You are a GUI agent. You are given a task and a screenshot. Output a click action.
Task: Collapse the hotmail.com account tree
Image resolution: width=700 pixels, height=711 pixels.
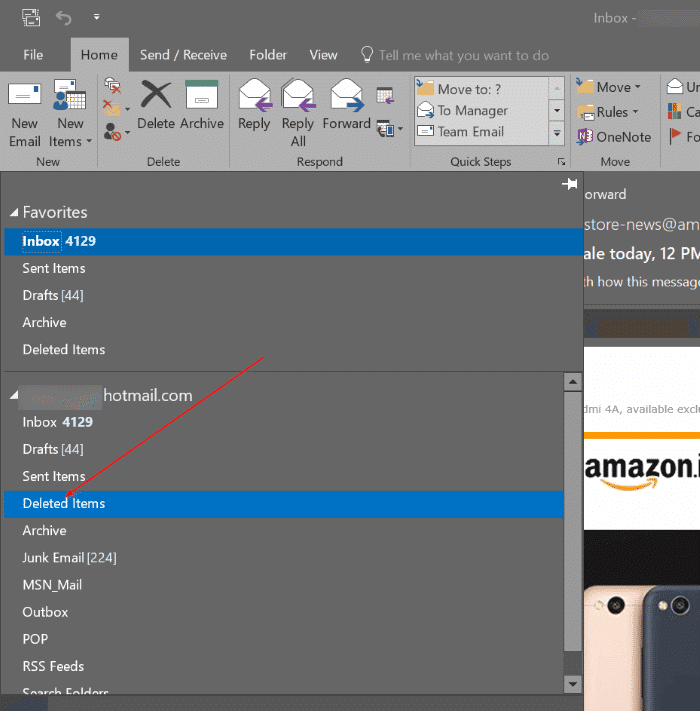pyautogui.click(x=14, y=395)
